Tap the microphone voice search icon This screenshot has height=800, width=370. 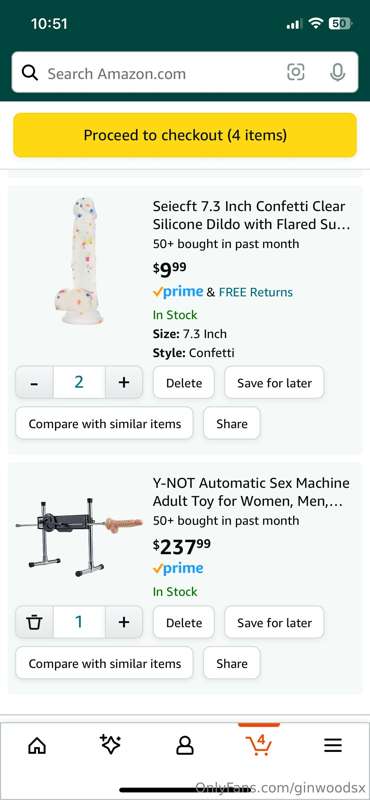click(337, 72)
